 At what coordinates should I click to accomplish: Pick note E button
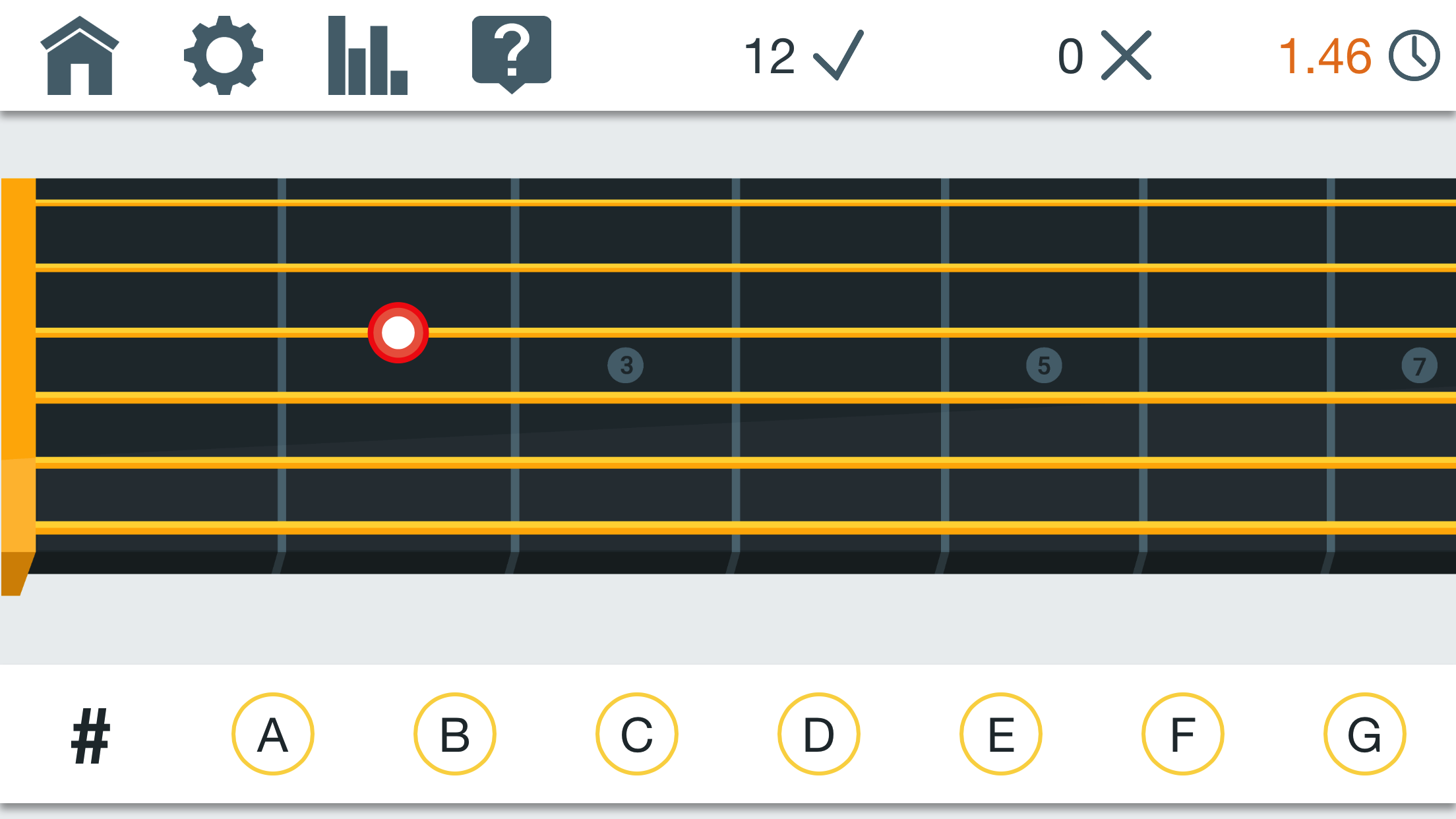click(1001, 734)
